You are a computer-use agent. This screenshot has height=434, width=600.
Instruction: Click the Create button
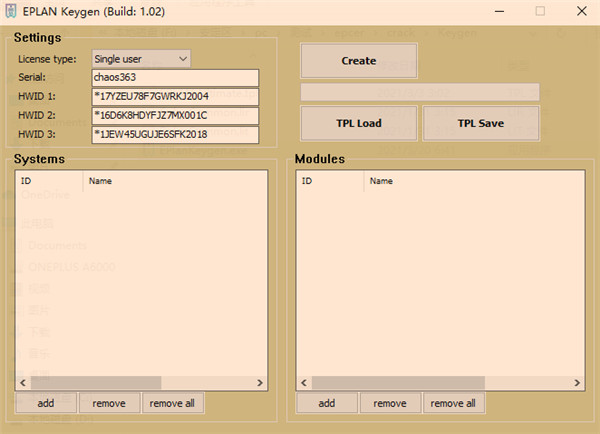click(359, 61)
